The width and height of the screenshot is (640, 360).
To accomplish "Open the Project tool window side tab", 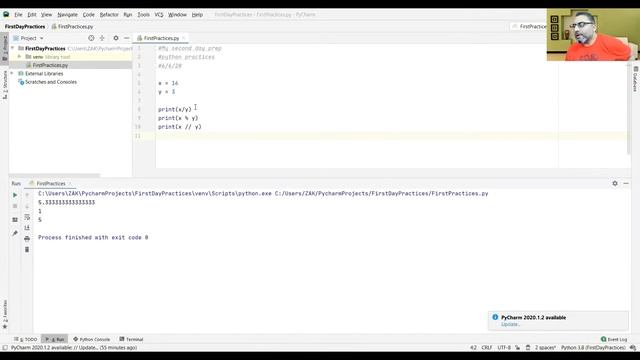I will coord(4,48).
